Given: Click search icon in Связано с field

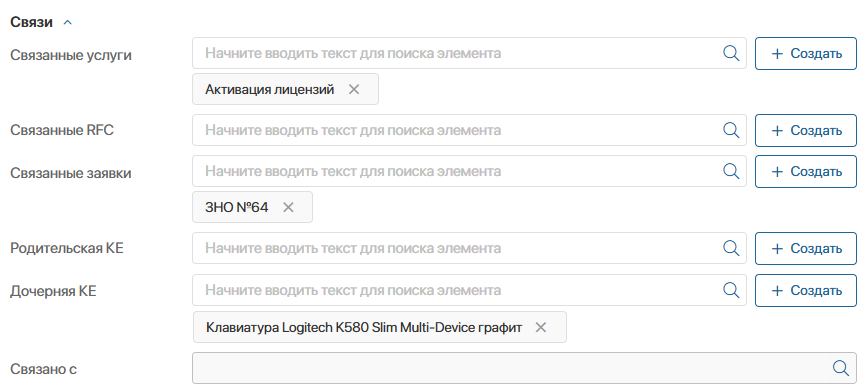Looking at the screenshot, I should 841,368.
